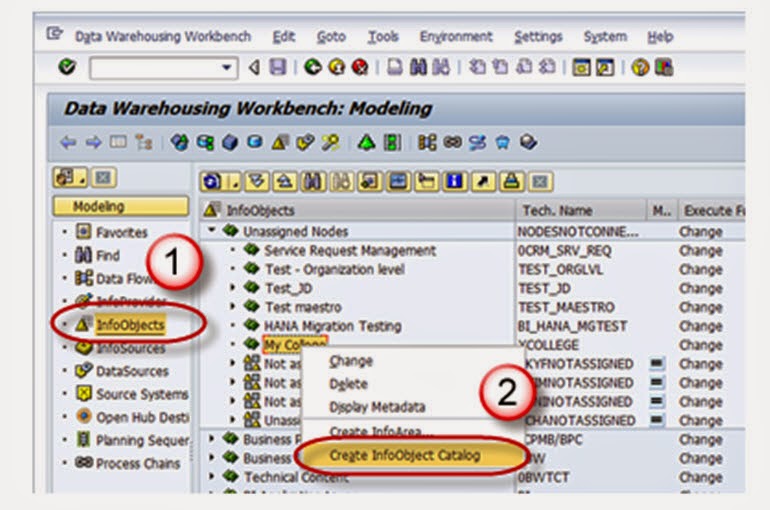This screenshot has height=510, width=770.
Task: Expand the row with tech name /CPMB/BPC
Action: 211,438
